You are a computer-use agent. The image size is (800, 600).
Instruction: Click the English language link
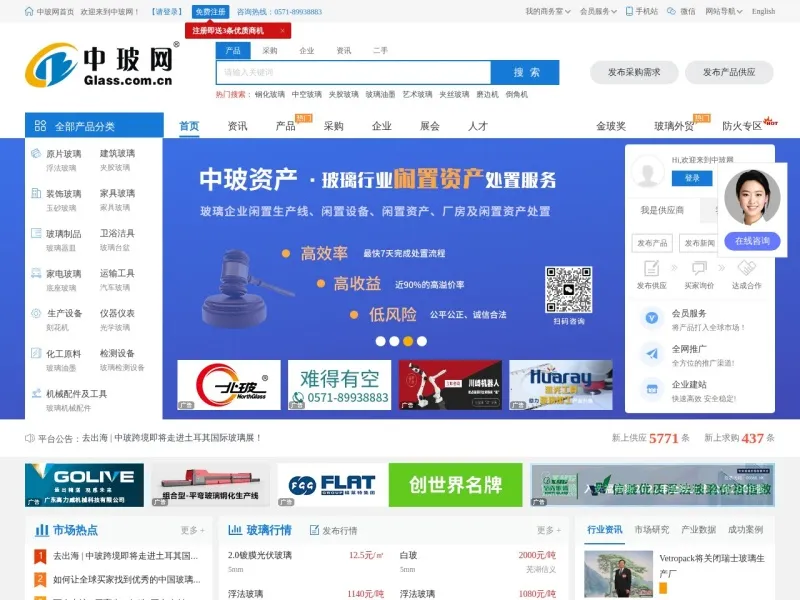click(x=763, y=11)
